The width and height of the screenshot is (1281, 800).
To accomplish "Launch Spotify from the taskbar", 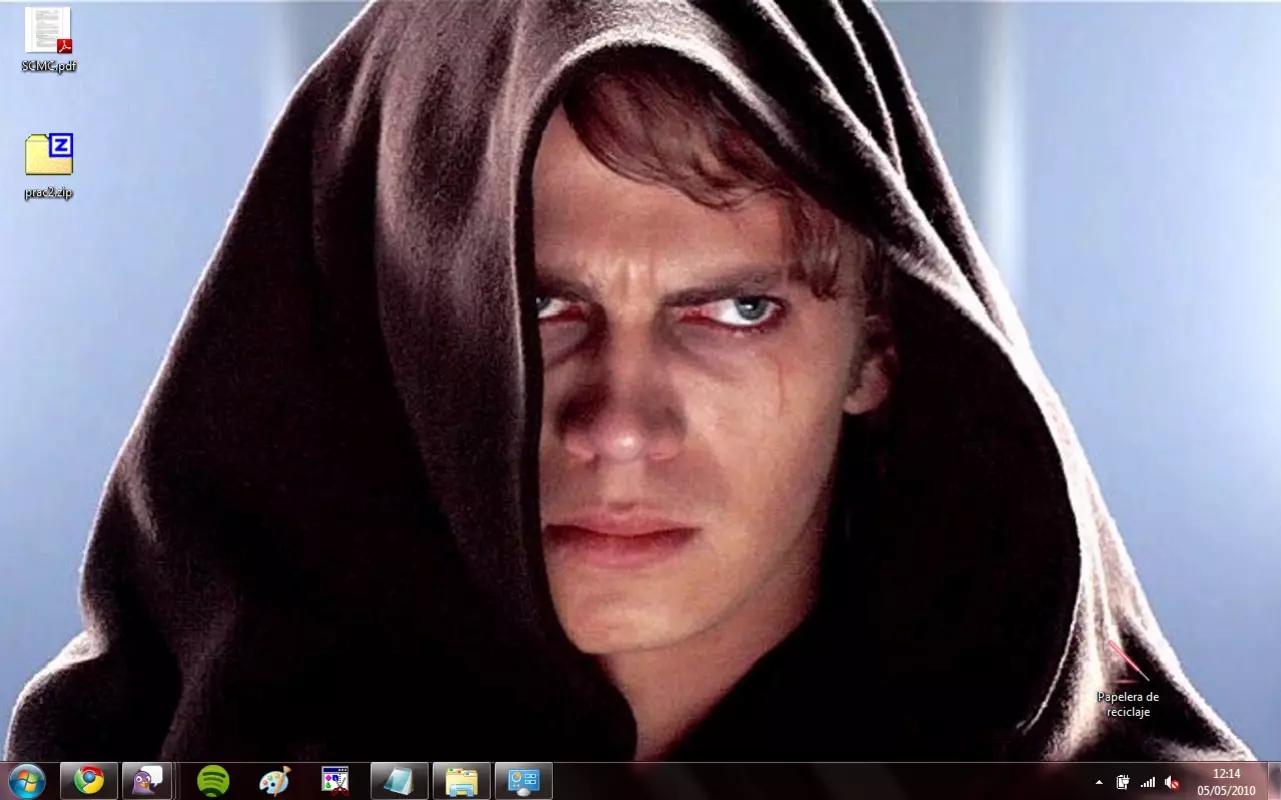I will click(x=213, y=781).
